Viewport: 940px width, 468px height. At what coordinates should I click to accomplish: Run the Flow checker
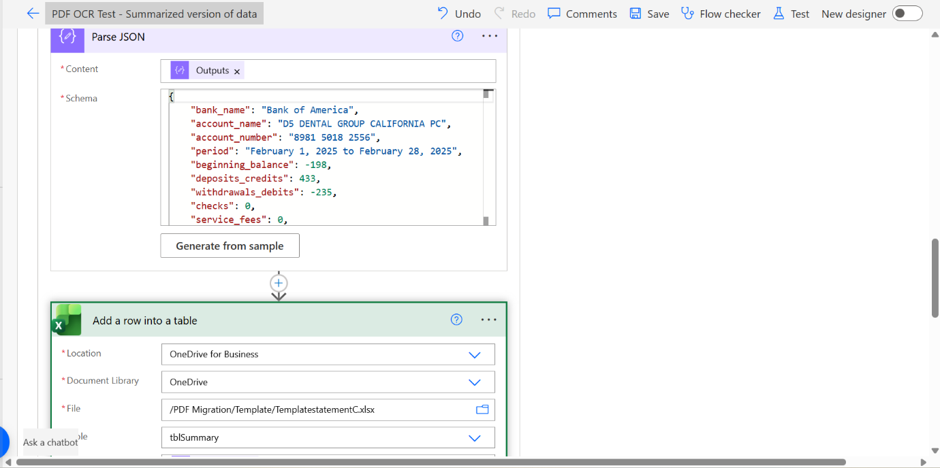pos(721,13)
